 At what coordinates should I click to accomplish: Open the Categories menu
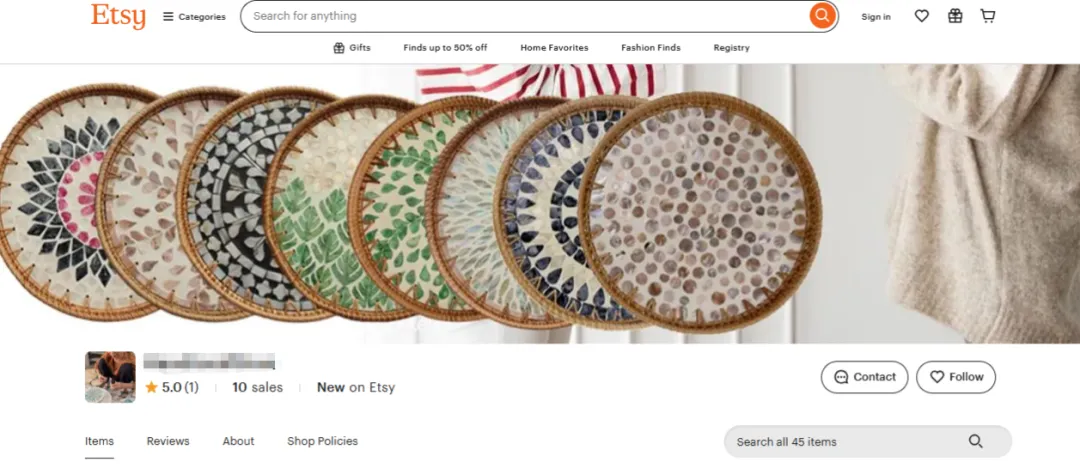194,17
